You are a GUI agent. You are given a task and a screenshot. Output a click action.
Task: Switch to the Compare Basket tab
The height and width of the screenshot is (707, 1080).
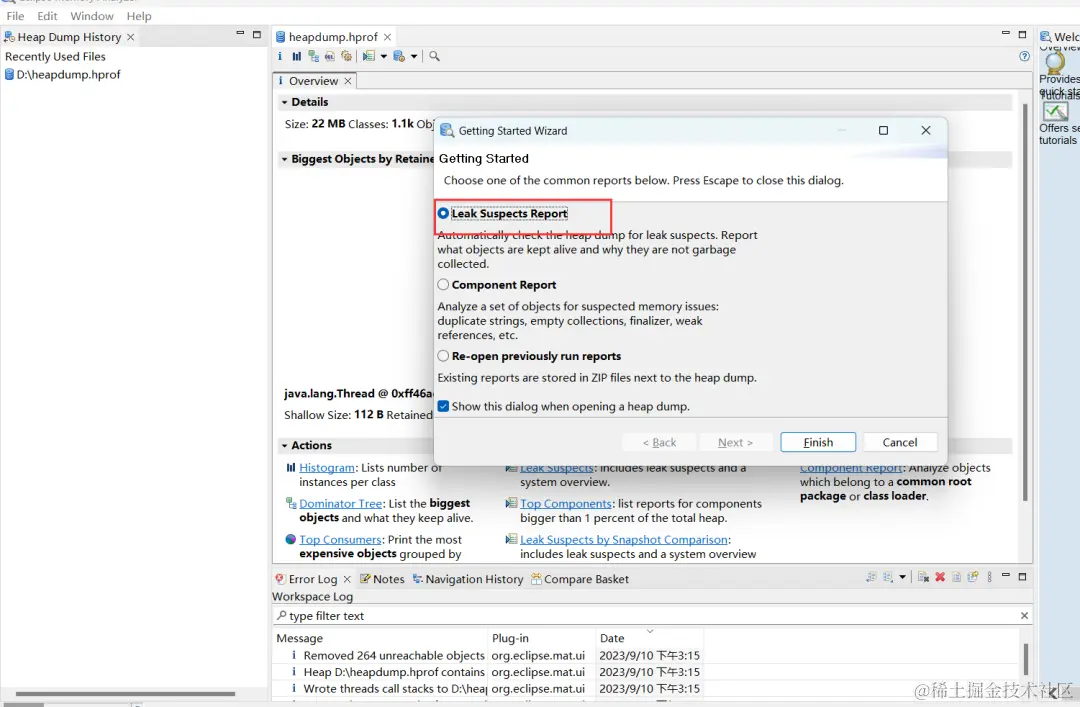580,579
